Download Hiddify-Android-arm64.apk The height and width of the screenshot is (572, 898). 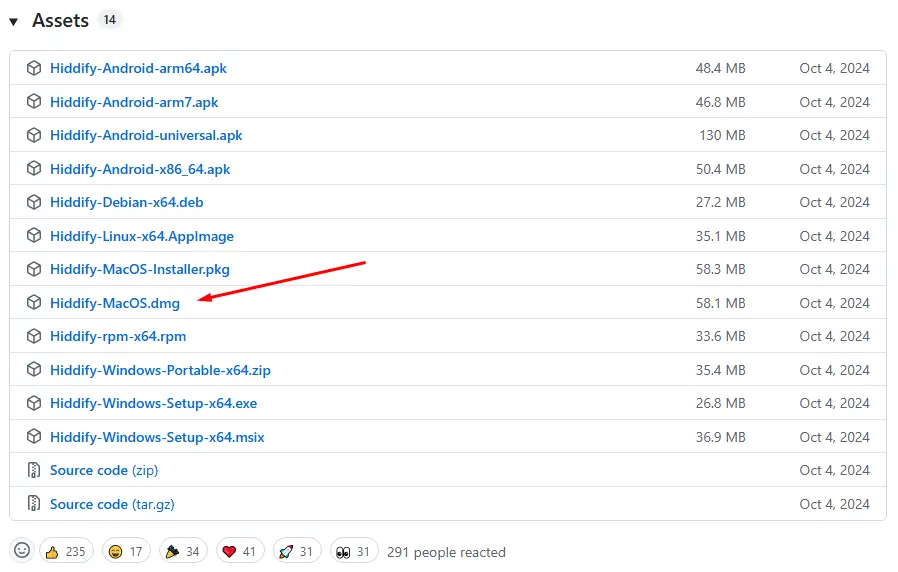pyautogui.click(x=138, y=68)
